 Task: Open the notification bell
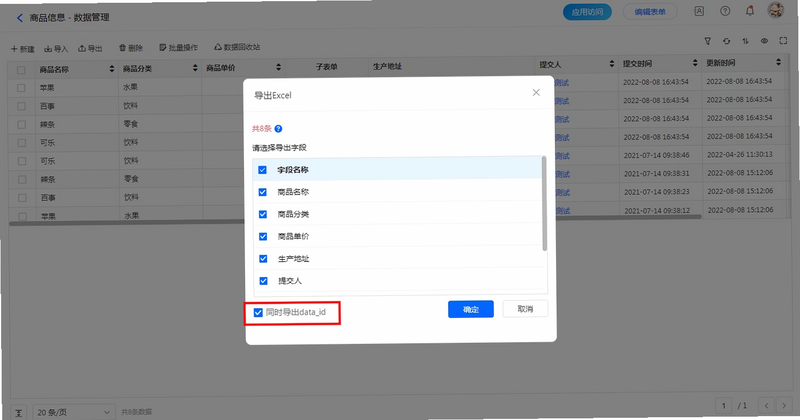click(x=749, y=11)
